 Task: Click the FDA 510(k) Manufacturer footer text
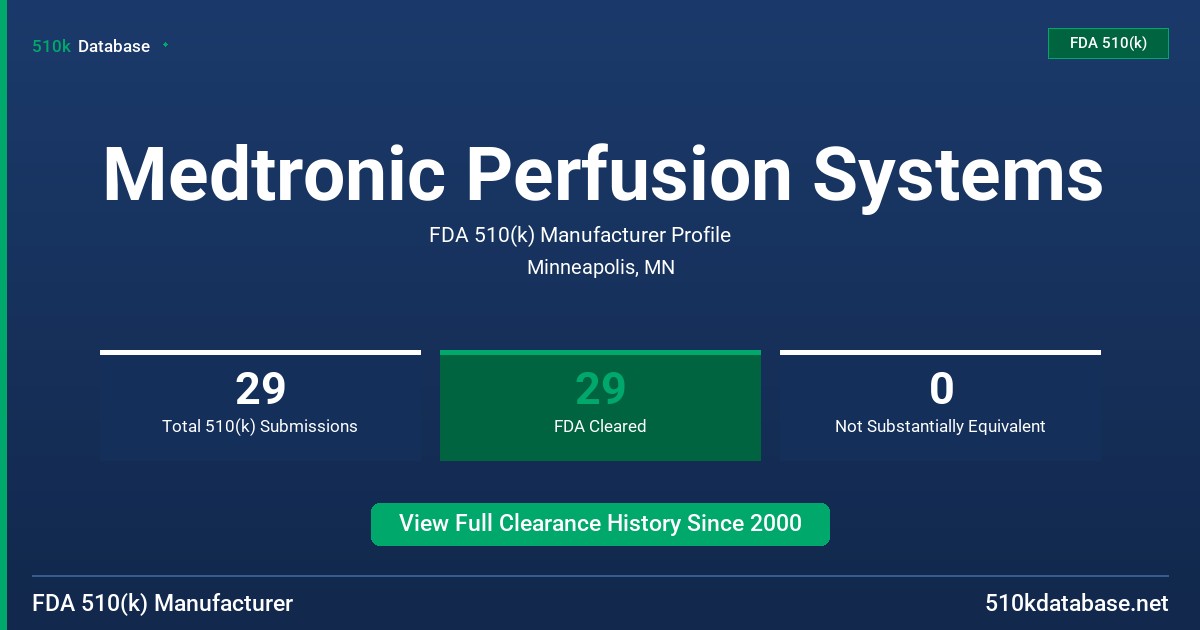coord(163,604)
